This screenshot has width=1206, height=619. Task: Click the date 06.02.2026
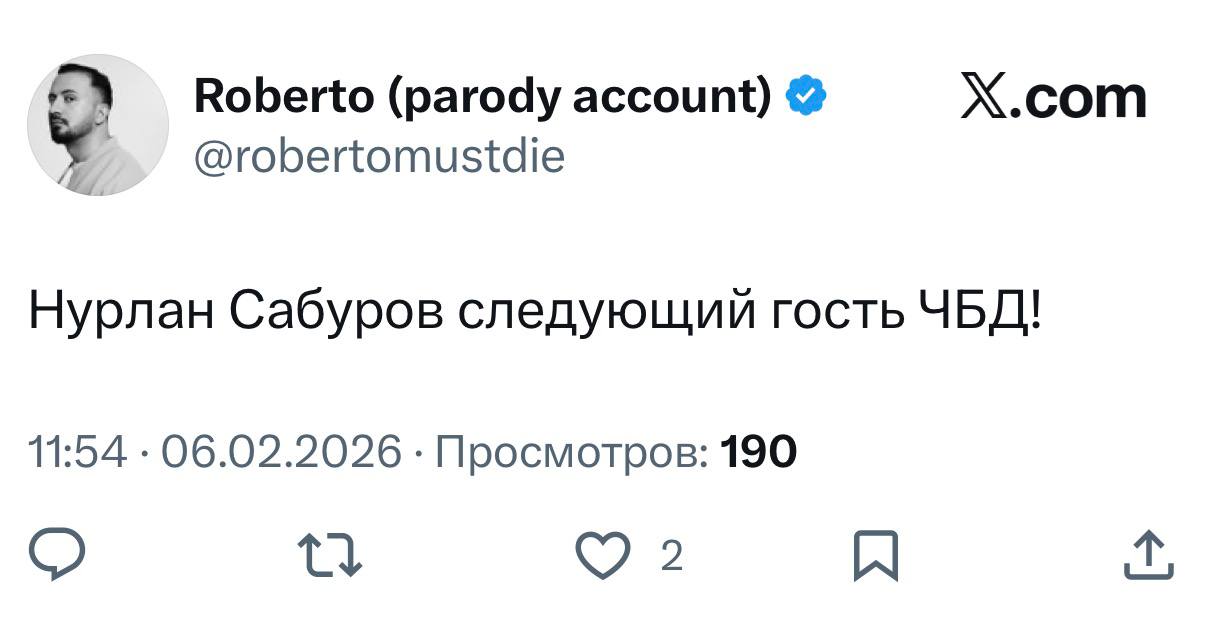point(281,452)
